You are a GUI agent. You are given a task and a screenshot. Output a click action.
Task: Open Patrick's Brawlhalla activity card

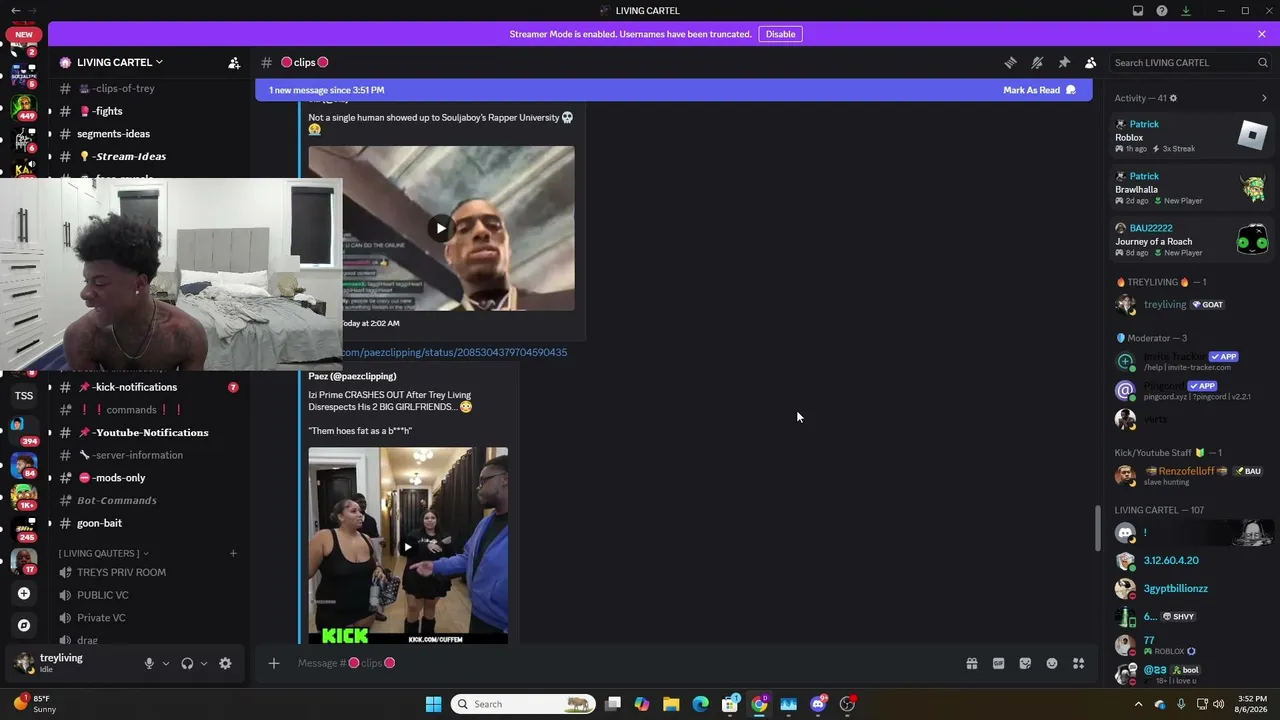[x=1192, y=188]
